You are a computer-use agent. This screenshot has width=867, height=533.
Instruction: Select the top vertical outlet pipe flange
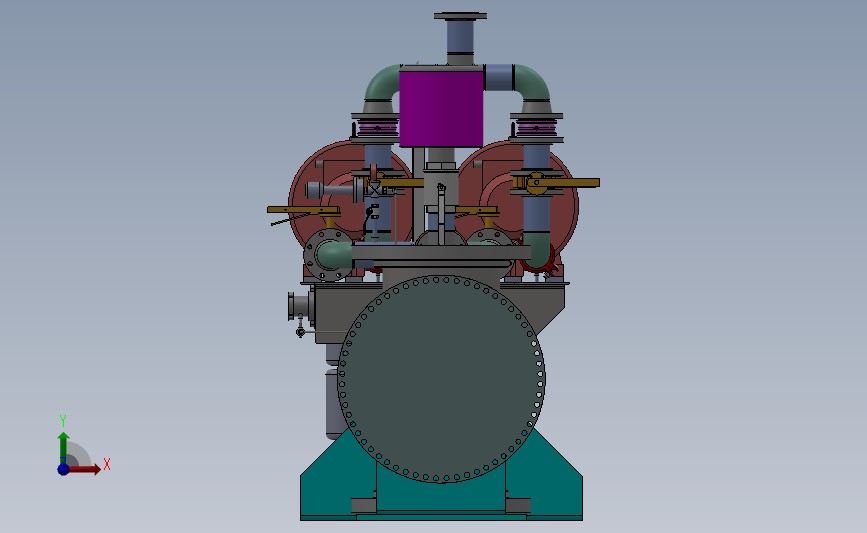pyautogui.click(x=460, y=16)
